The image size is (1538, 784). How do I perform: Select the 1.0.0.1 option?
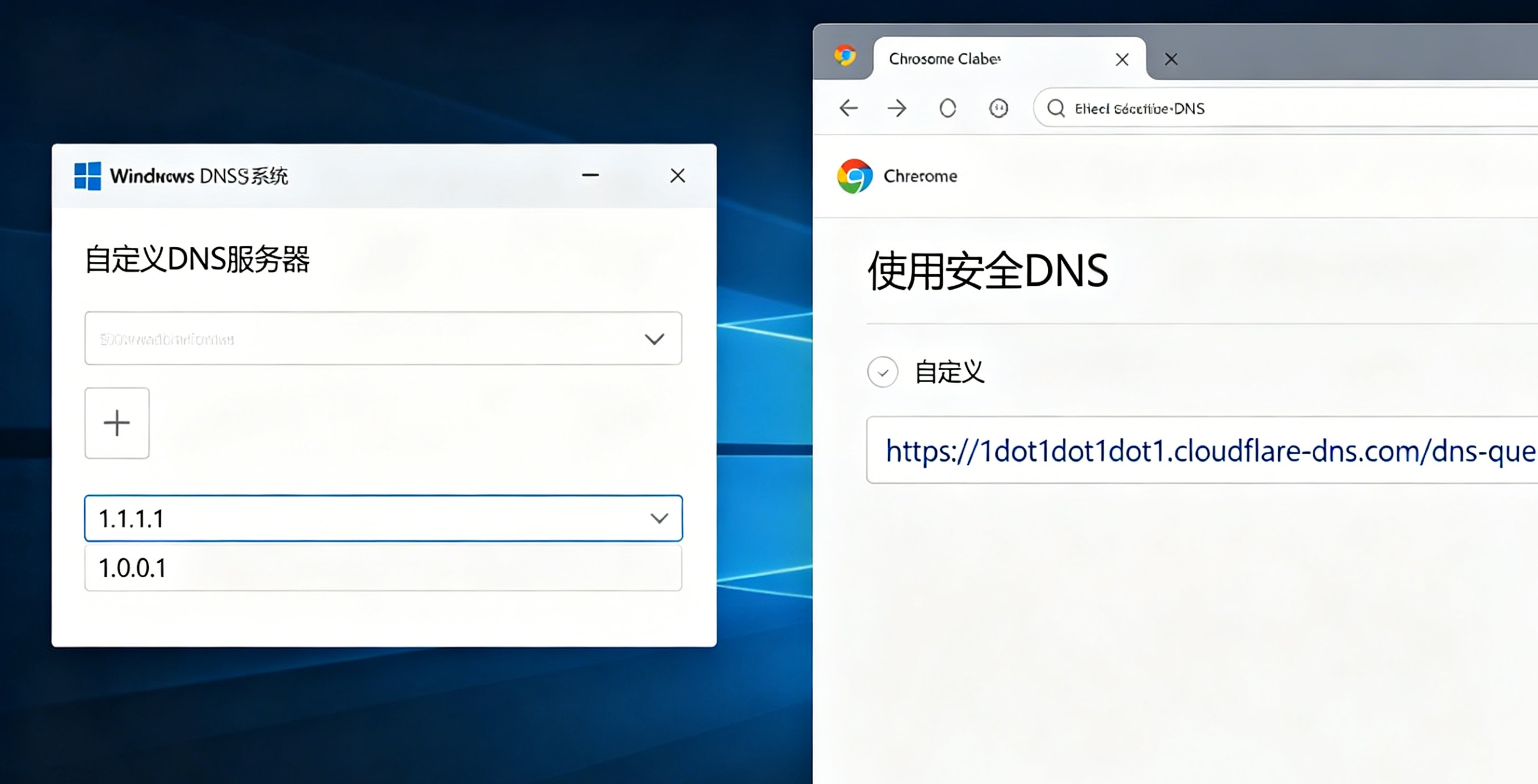click(x=383, y=568)
